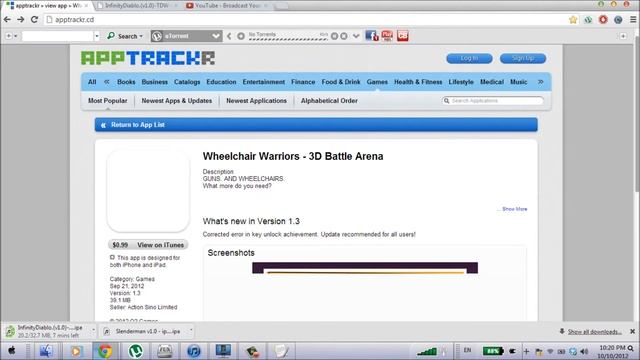Click the toolbar search text box
640x360 pixels.
click(x=58, y=36)
